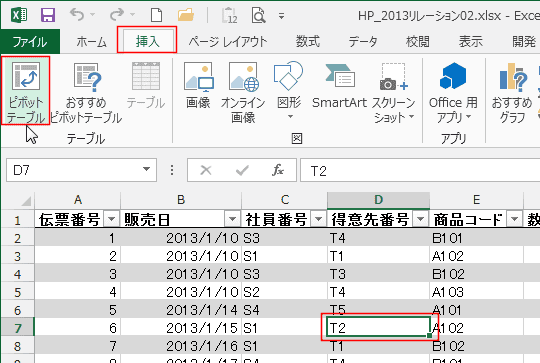Switch to the ホーム tab
540x363 pixels.
(92, 41)
